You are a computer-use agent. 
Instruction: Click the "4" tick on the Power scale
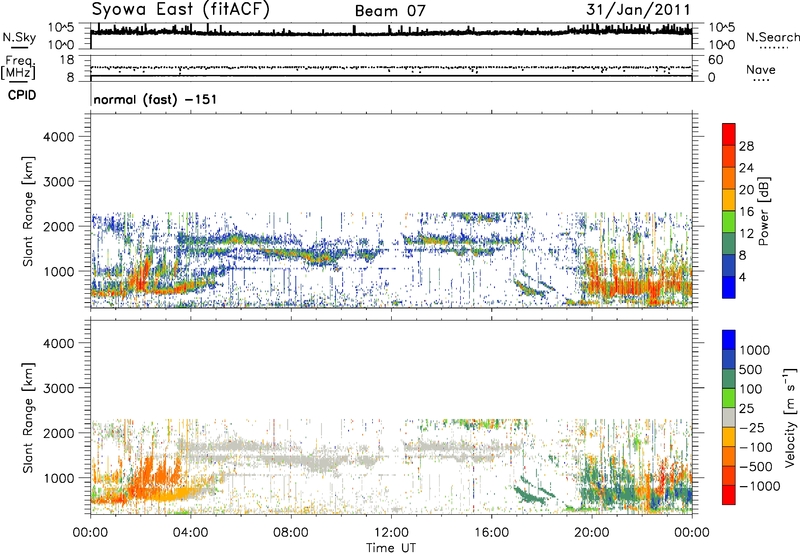742,277
